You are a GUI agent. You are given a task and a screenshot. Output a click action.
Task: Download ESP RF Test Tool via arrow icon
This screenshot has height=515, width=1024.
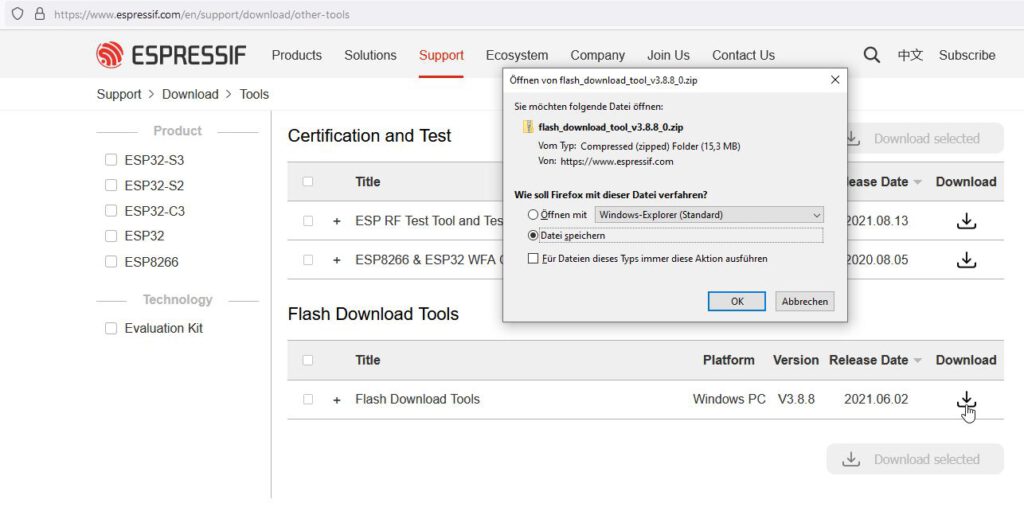tap(966, 221)
